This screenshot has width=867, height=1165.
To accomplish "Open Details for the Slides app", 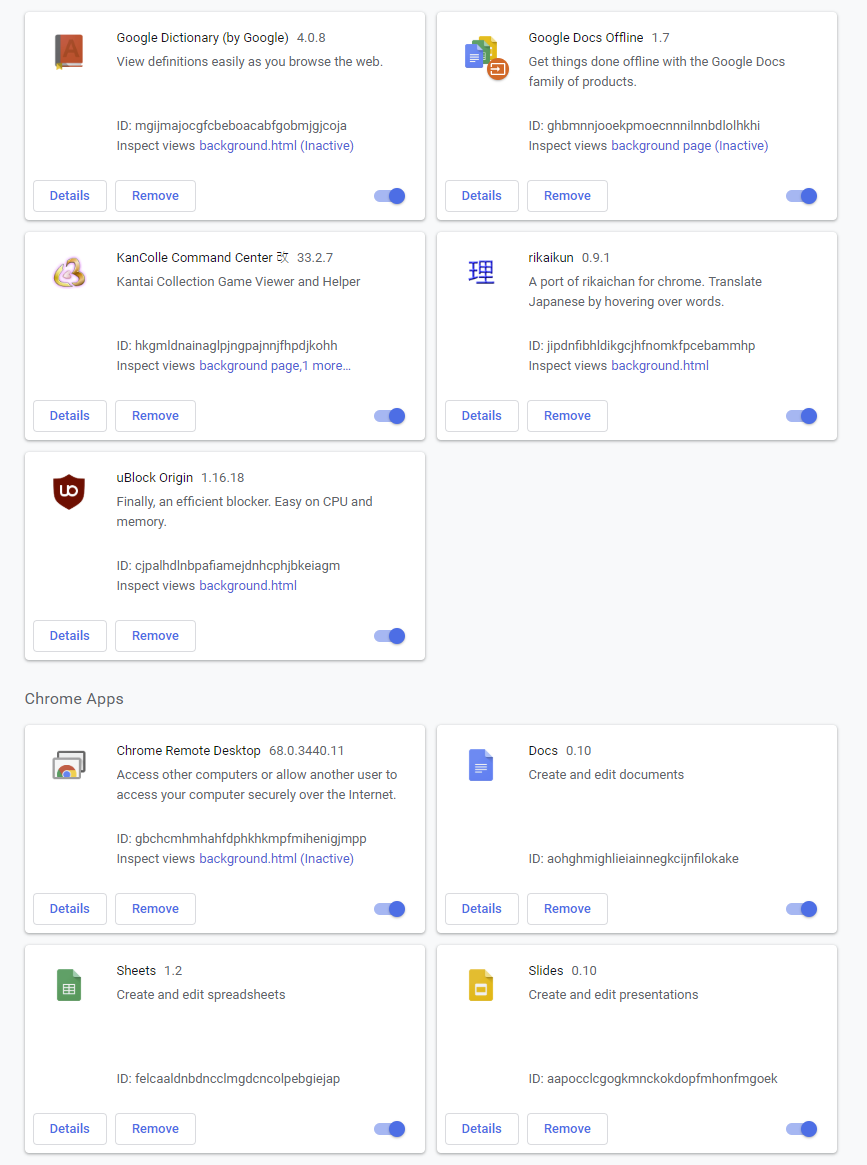I will point(481,1129).
